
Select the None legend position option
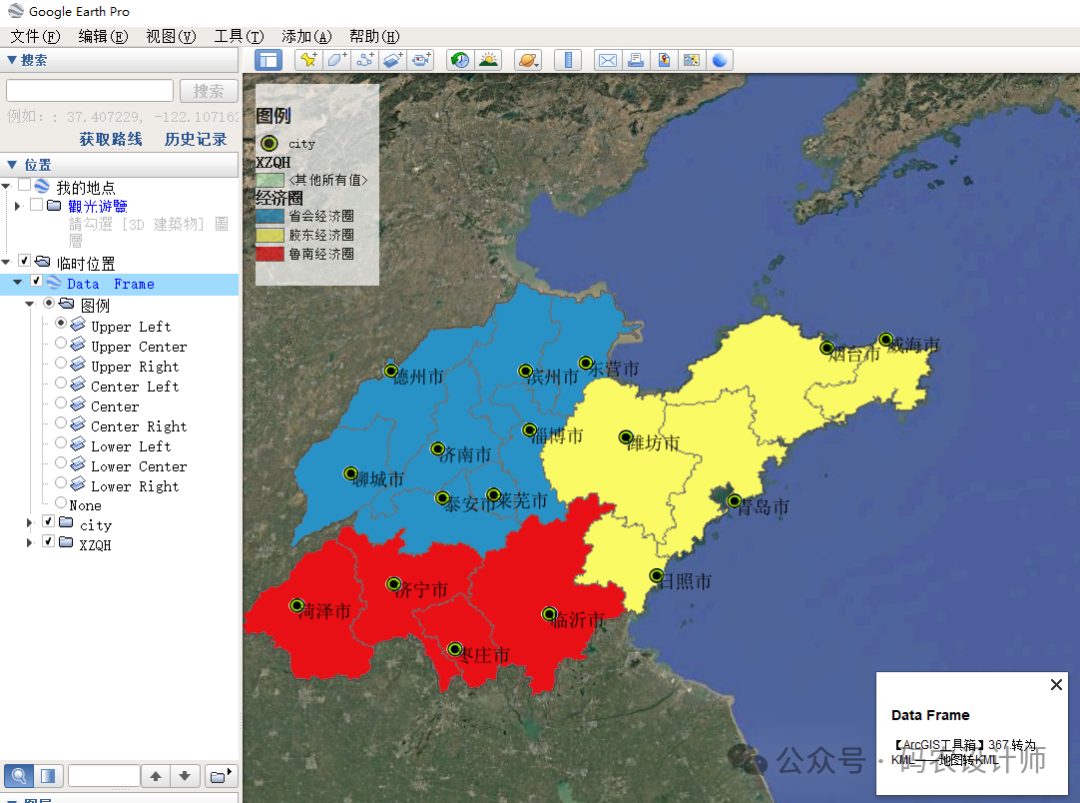click(61, 503)
